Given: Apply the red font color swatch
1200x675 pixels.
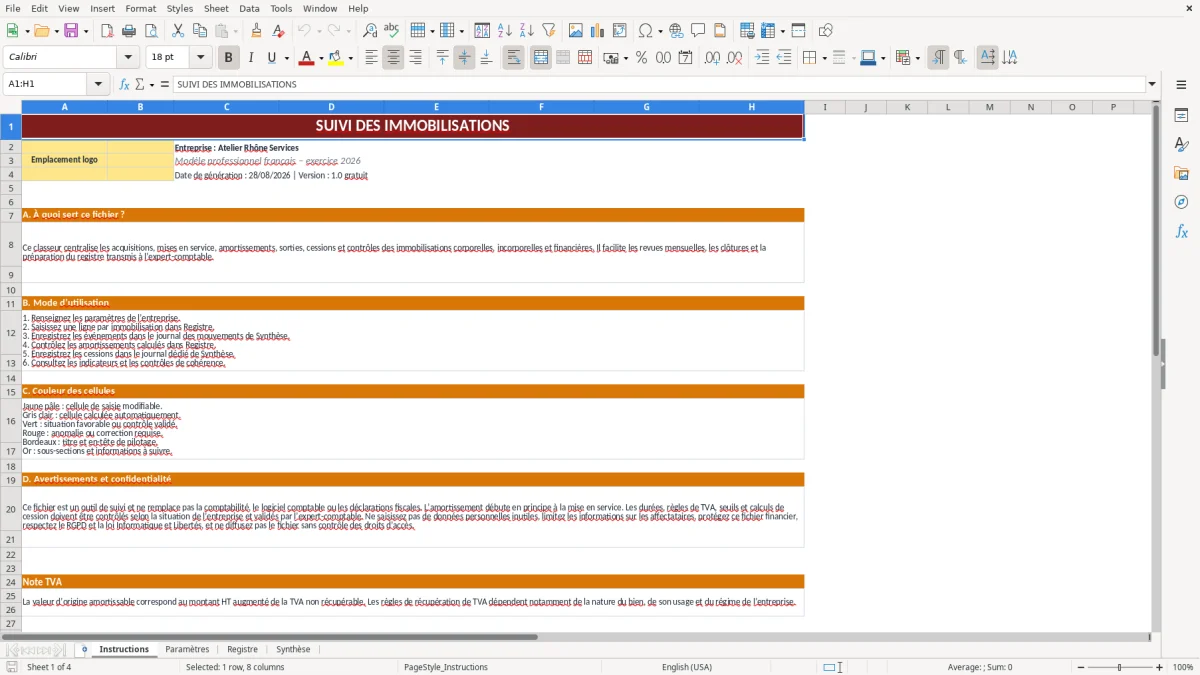Looking at the screenshot, I should (x=304, y=58).
